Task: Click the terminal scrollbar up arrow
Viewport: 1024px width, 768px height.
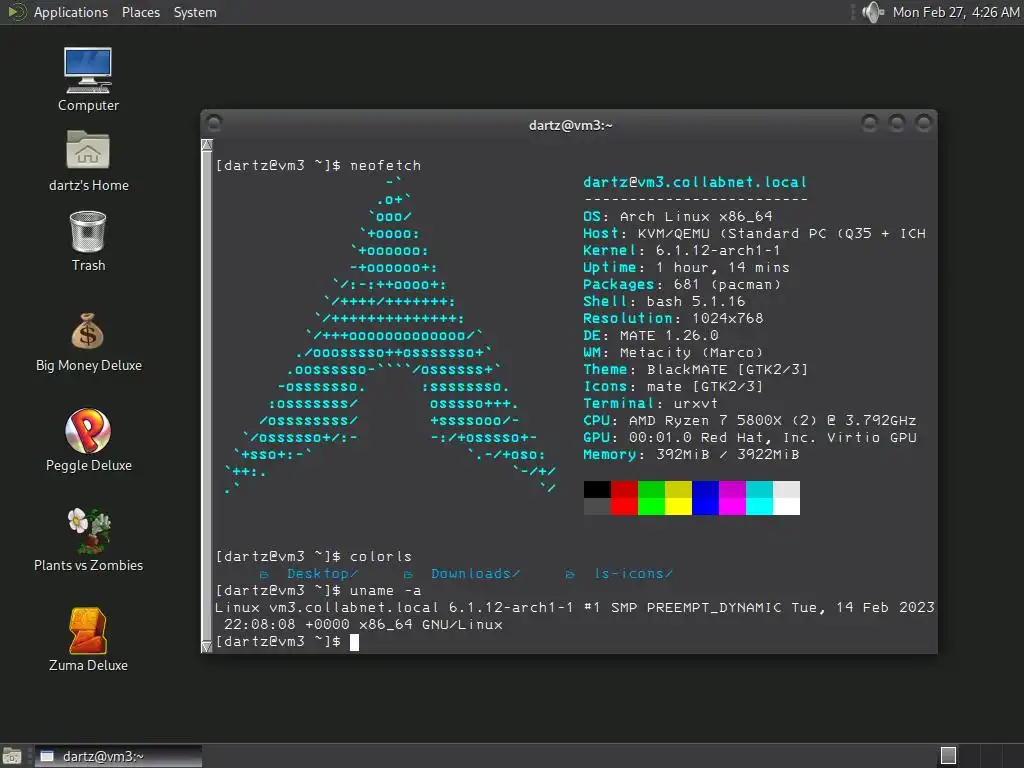Action: 207,145
